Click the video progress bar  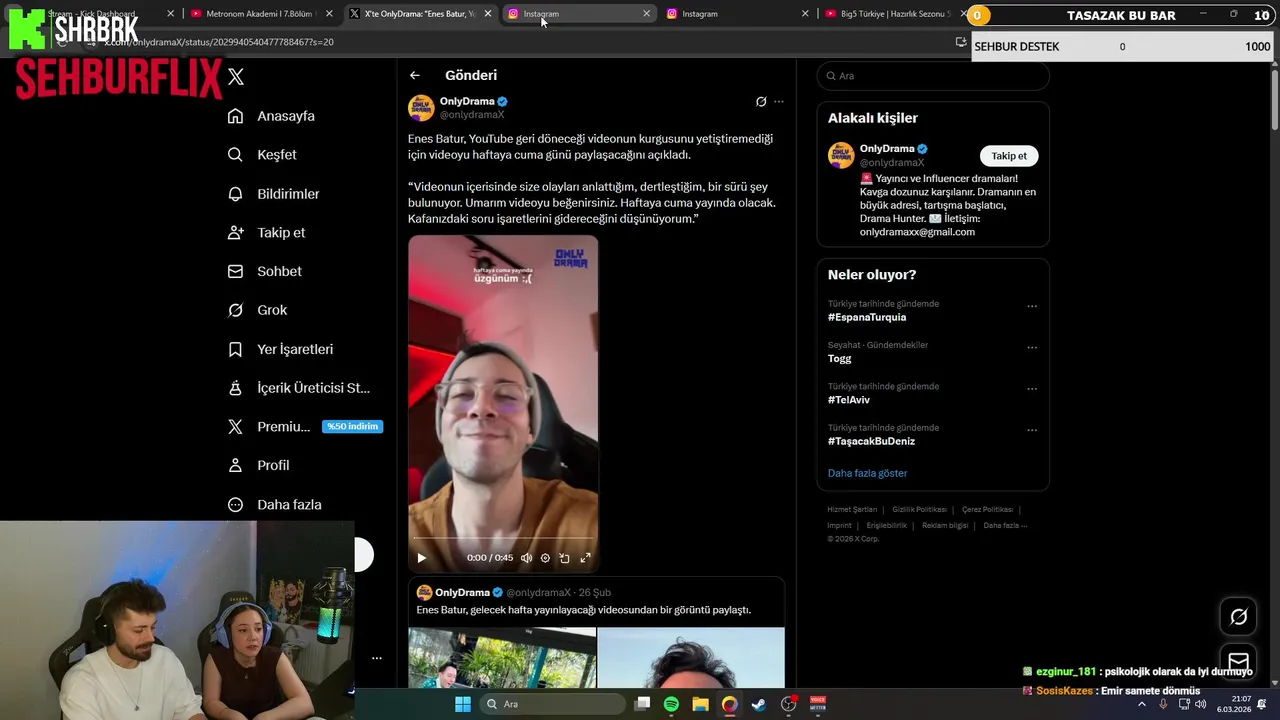click(x=503, y=539)
